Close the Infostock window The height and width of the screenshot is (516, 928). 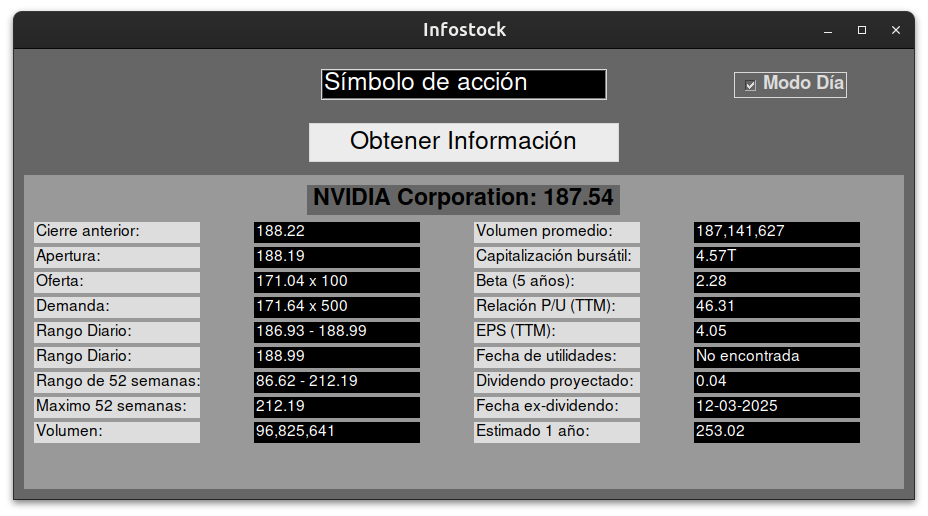point(896,30)
